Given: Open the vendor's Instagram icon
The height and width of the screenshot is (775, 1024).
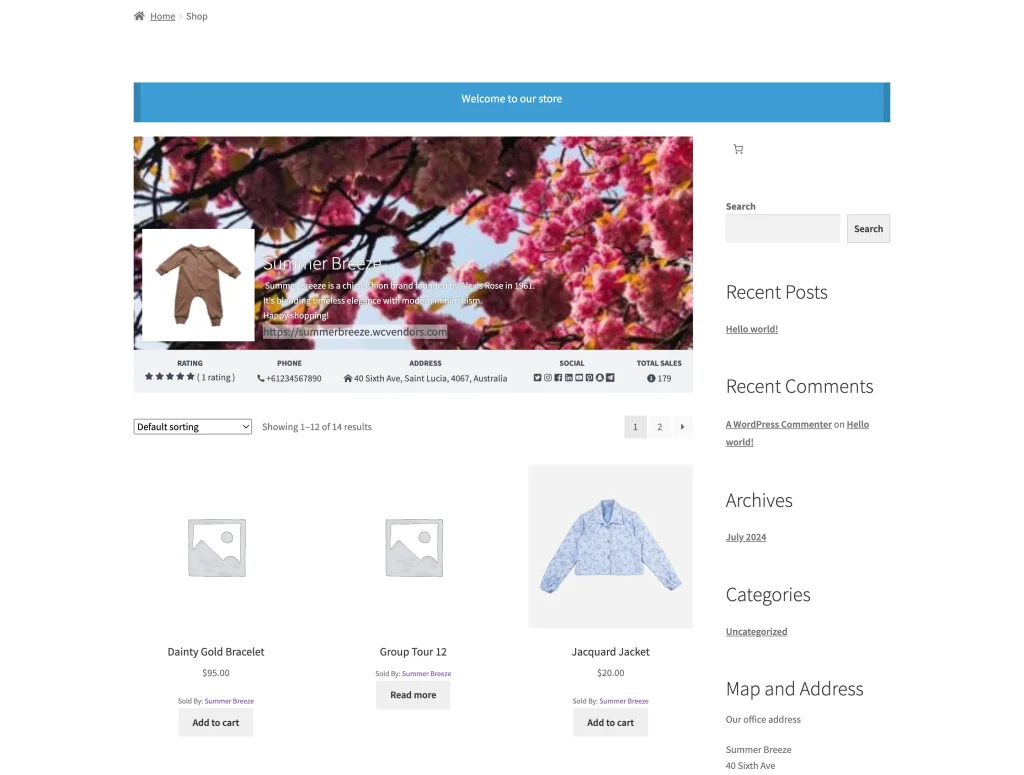Looking at the screenshot, I should click(x=548, y=377).
